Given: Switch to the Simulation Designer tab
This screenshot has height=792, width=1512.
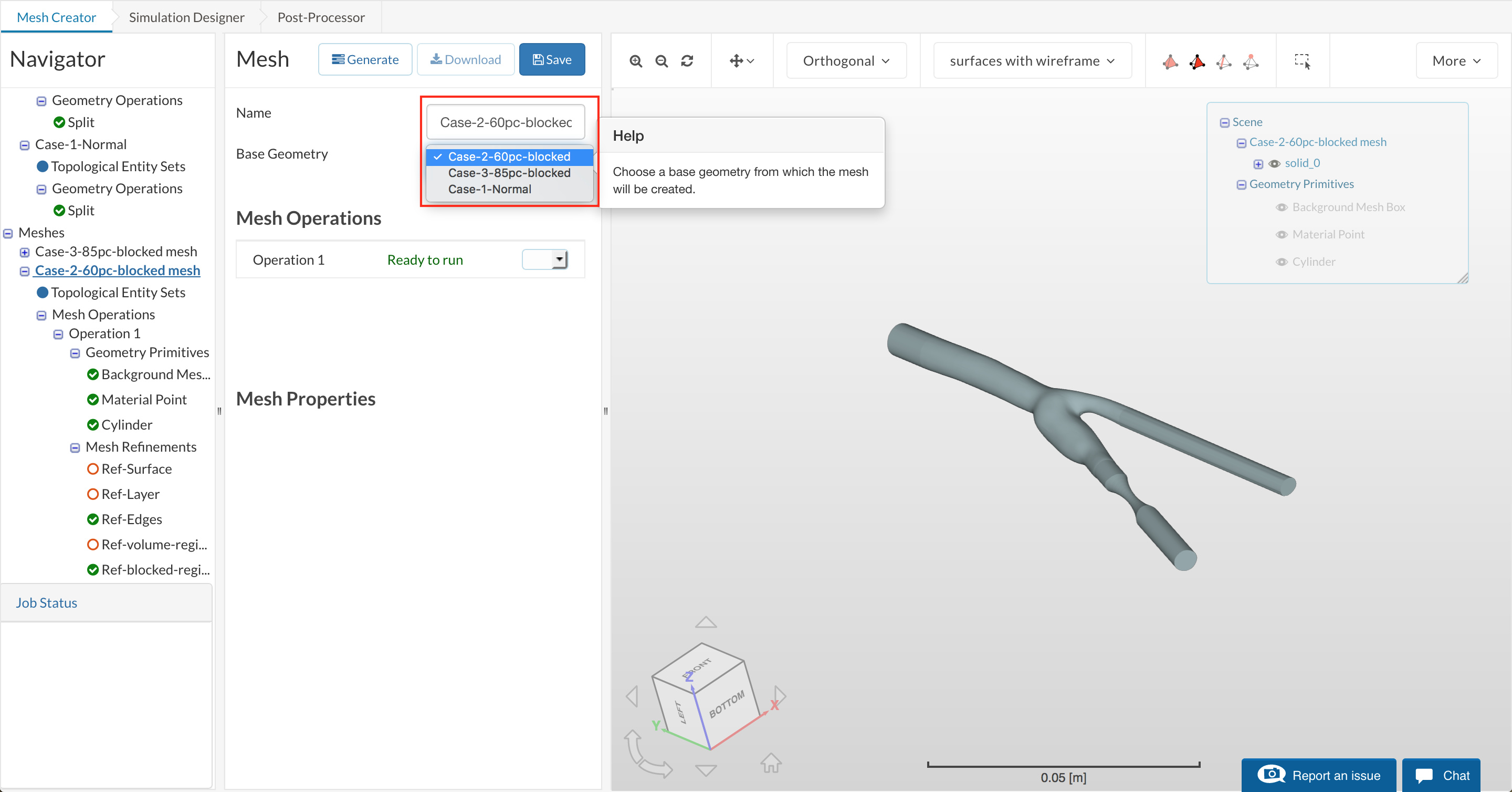Looking at the screenshot, I should click(186, 17).
